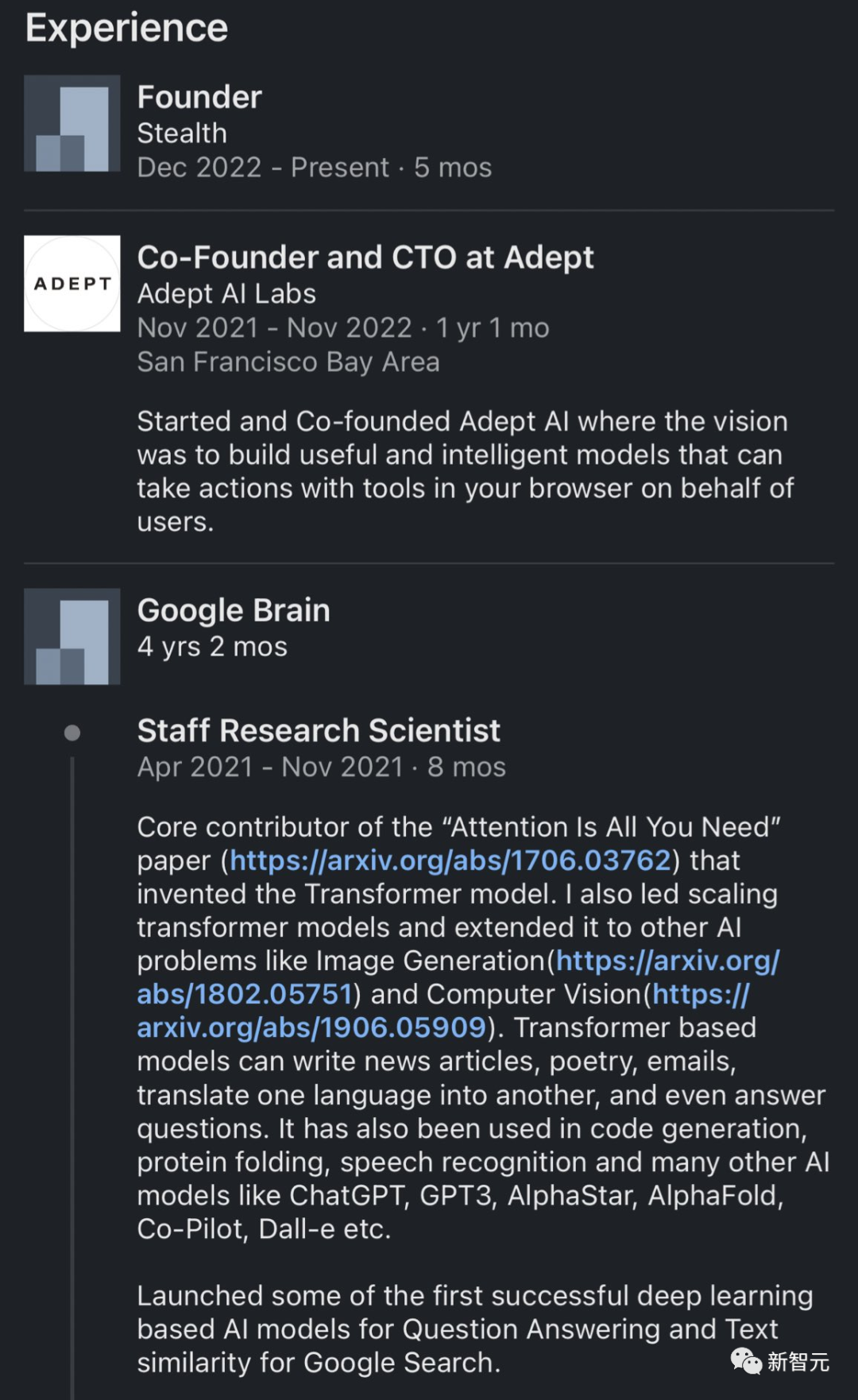Open the Founder position title
The width and height of the screenshot is (858, 1400).
tap(199, 97)
